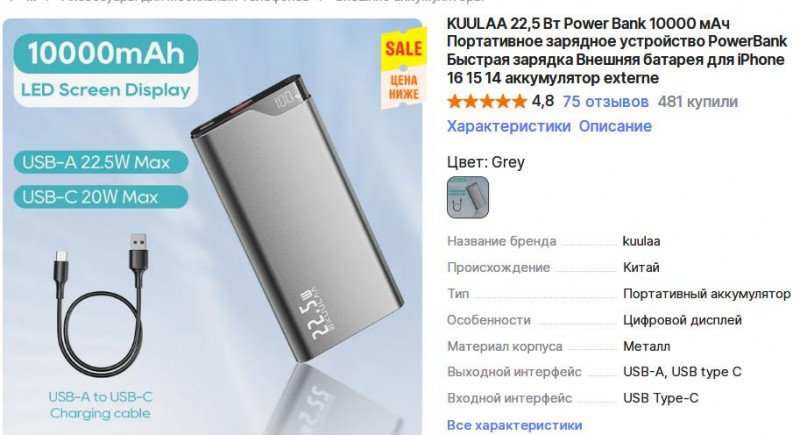Viewport: 800px width, 435px height.
Task: Jump to the Характеристики section
Action: coord(509,126)
